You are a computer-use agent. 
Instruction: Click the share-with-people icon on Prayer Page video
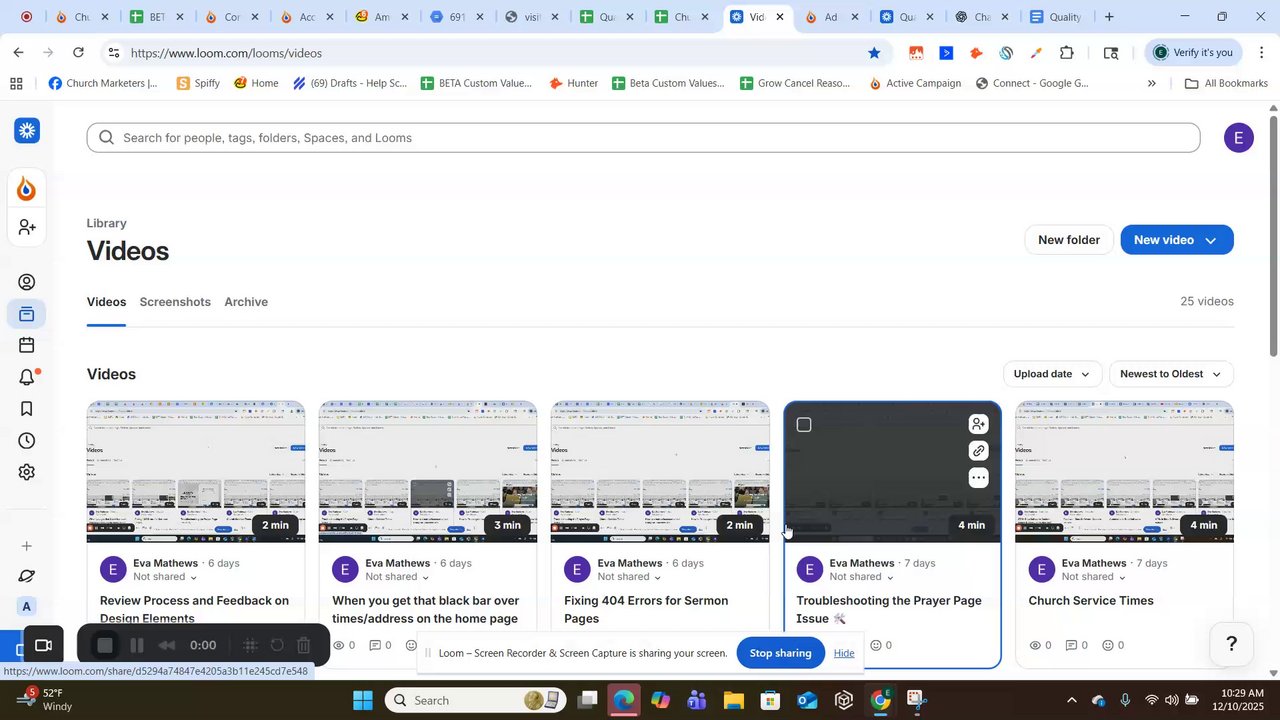pyautogui.click(x=979, y=425)
